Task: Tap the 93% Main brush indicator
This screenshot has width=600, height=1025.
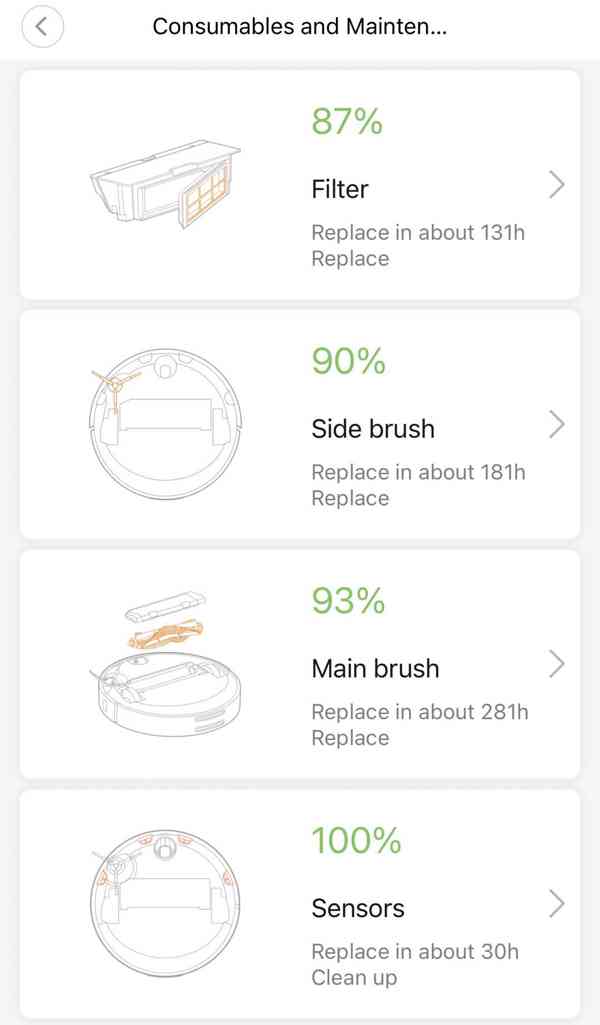Action: [347, 601]
